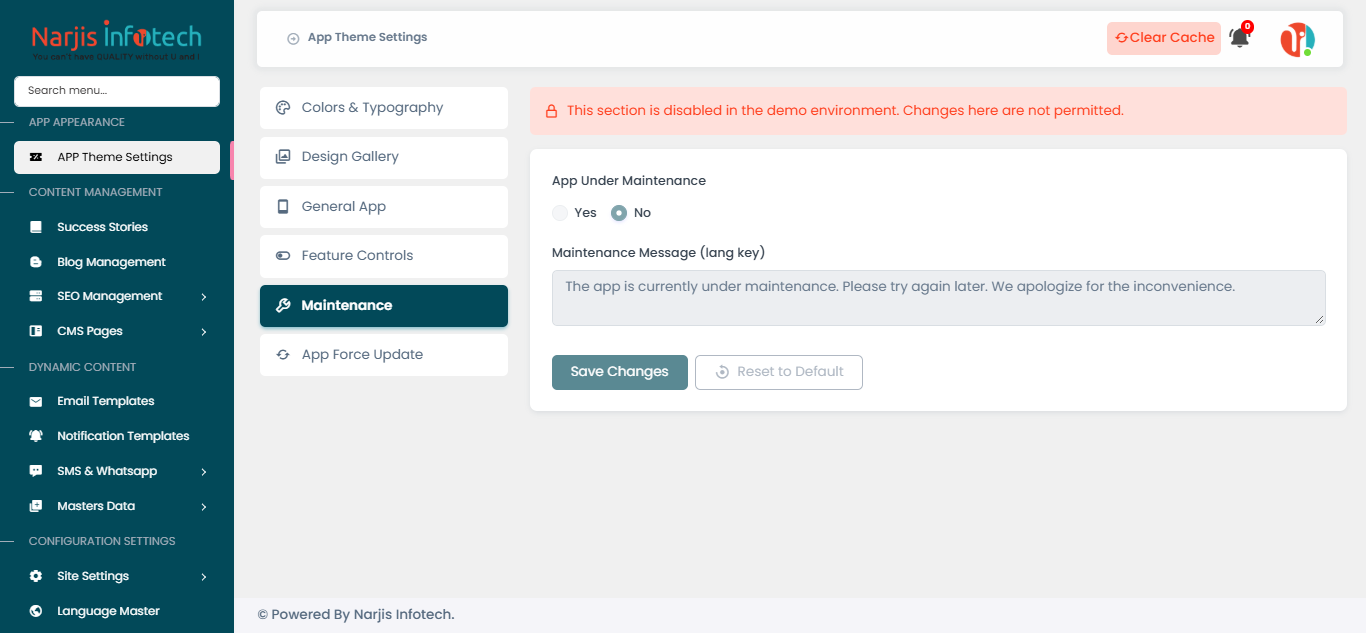1366x633 pixels.
Task: Click the Narjis Infotech logo
Action: tap(116, 41)
